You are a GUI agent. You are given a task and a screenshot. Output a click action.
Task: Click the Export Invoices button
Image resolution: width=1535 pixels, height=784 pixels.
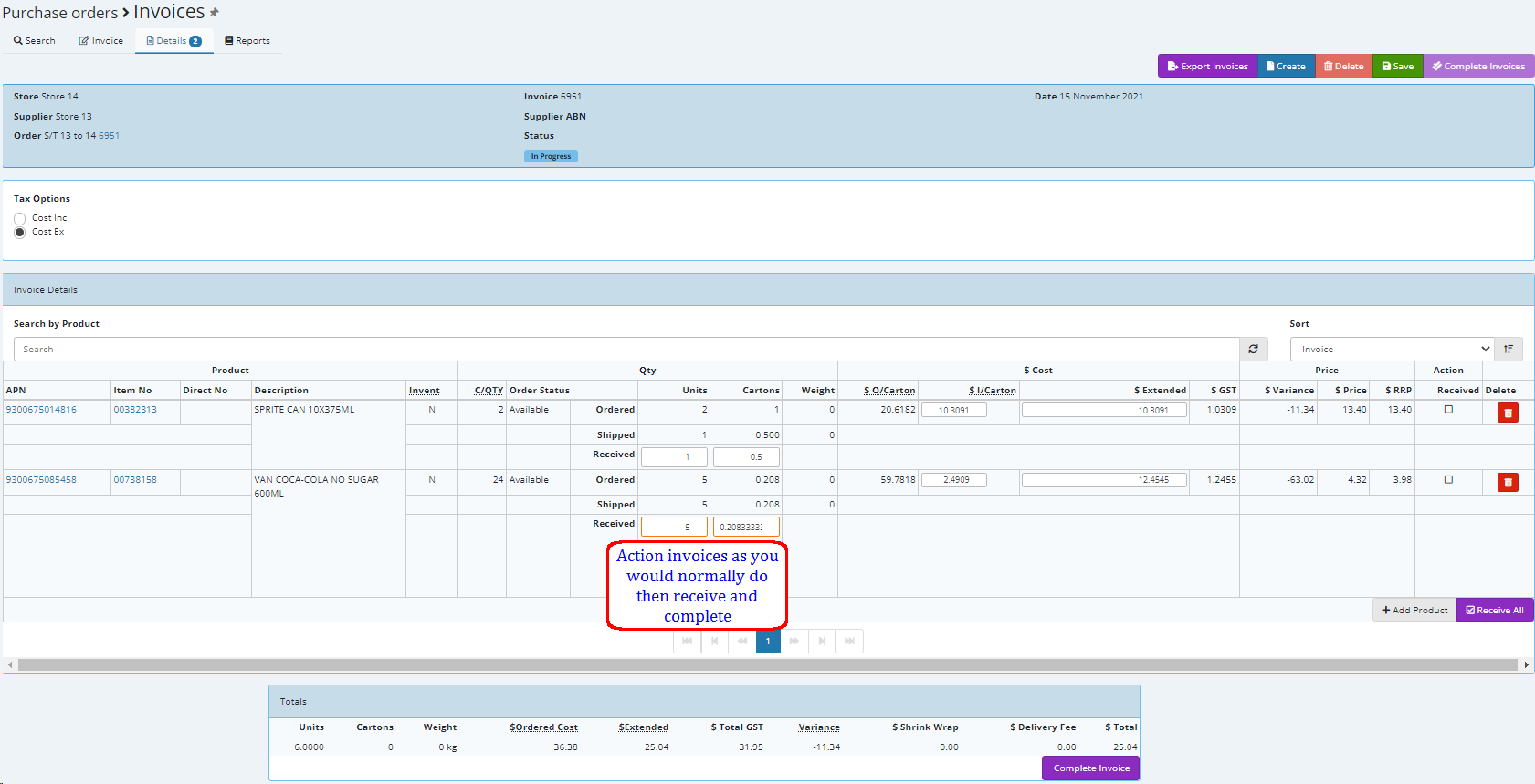point(1207,66)
